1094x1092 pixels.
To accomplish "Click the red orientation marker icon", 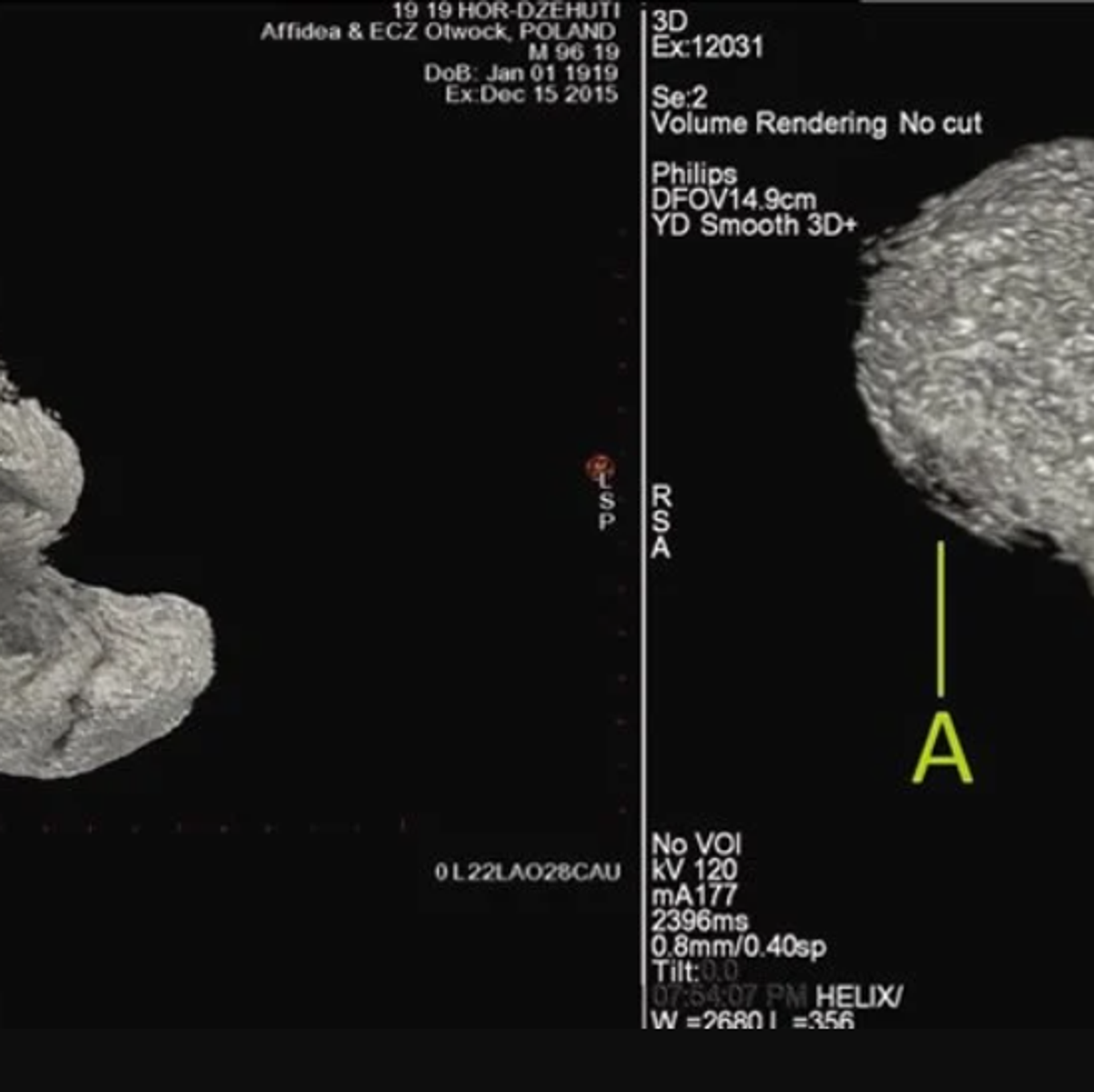I will (600, 466).
